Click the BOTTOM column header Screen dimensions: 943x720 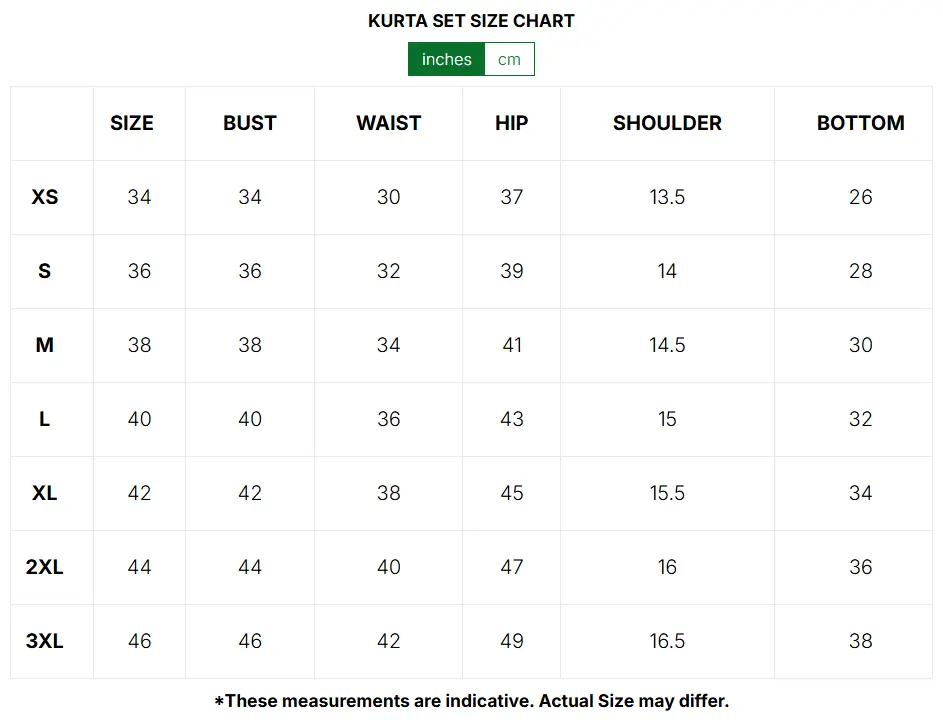(x=860, y=123)
